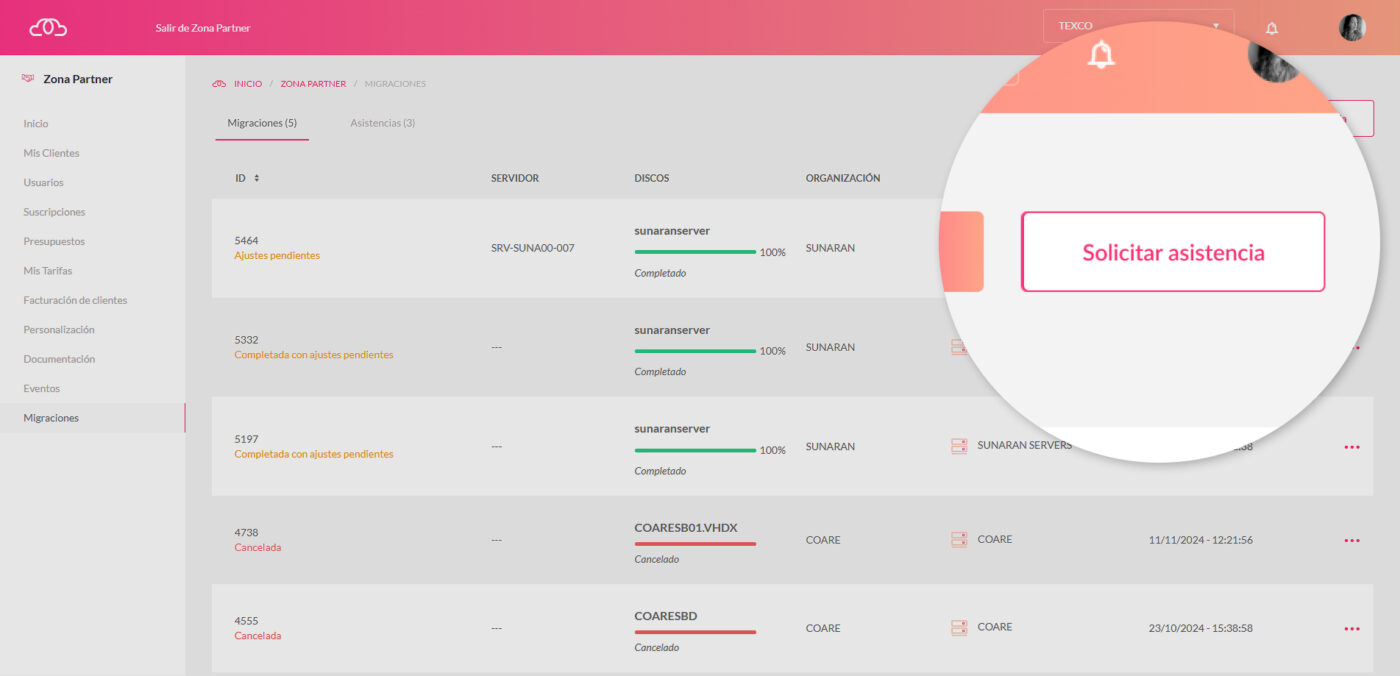Open Documentación in the sidebar
Viewport: 1400px width, 676px height.
(59, 359)
